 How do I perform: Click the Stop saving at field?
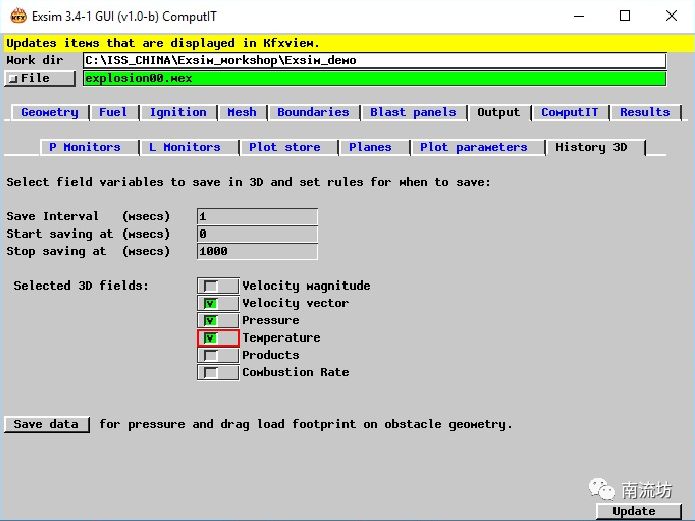click(x=257, y=251)
